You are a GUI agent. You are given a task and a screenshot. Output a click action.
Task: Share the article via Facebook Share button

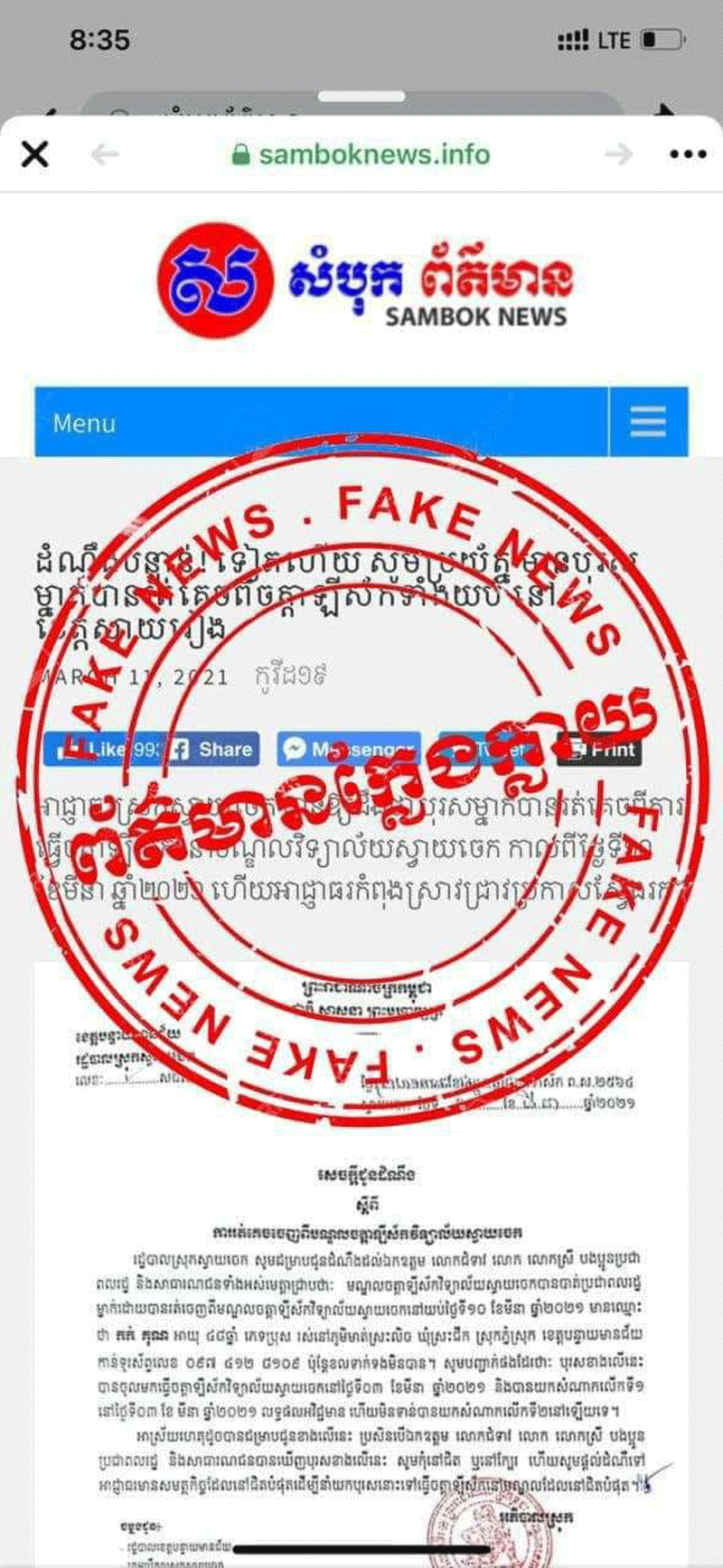(211, 749)
